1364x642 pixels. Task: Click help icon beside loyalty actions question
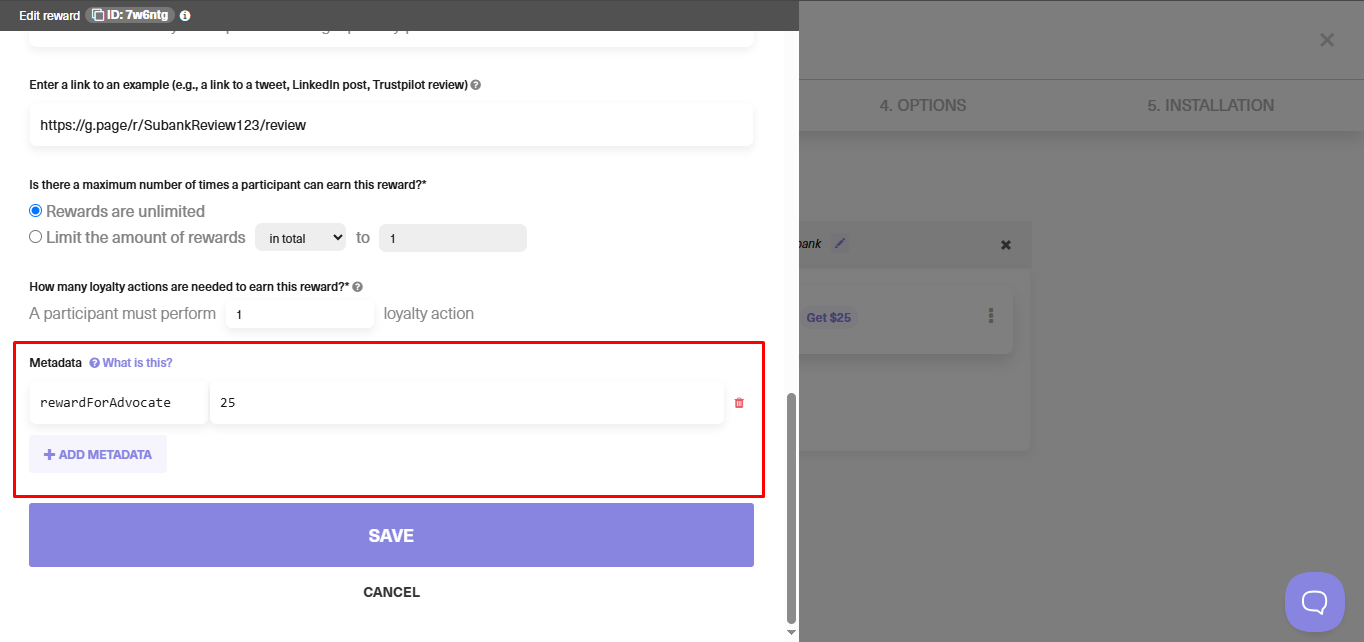coord(358,287)
